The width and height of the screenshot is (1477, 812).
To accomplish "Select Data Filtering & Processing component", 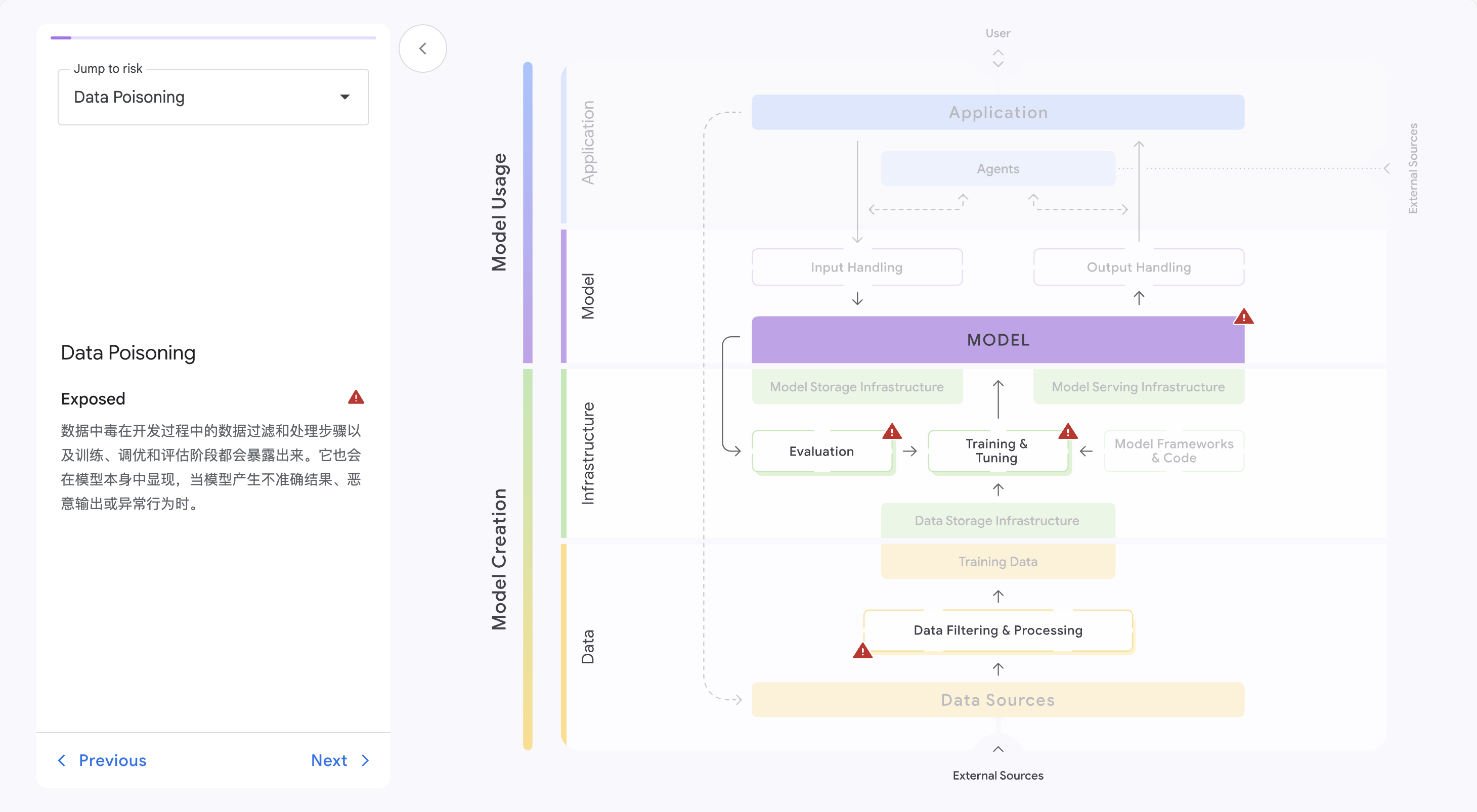I will (997, 630).
